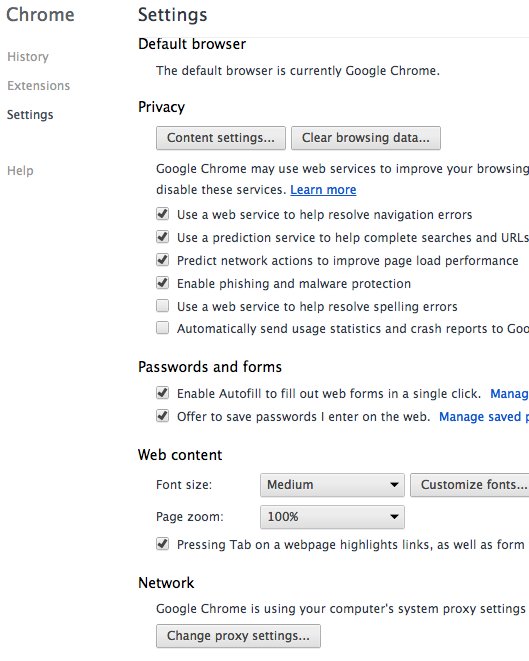Uncheck resolve navigation errors web service
Image resolution: width=529 pixels, height=661 pixels.
[162, 214]
